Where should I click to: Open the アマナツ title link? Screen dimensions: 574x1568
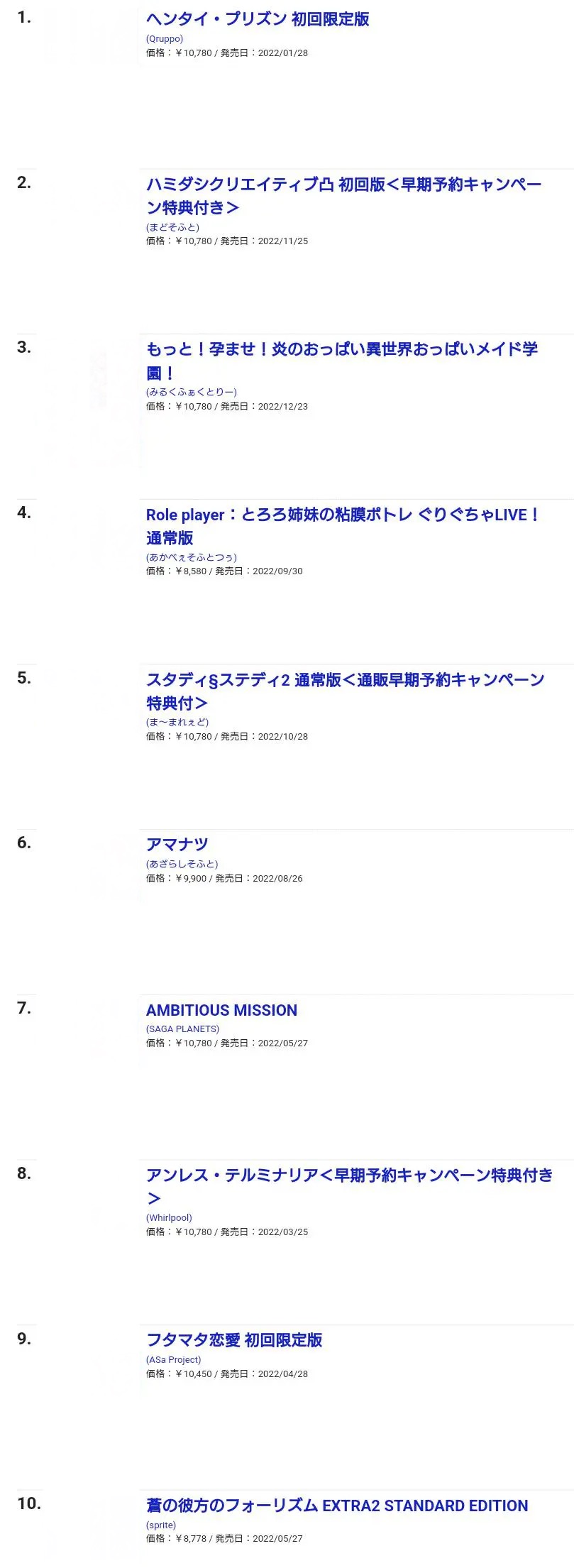[x=177, y=845]
